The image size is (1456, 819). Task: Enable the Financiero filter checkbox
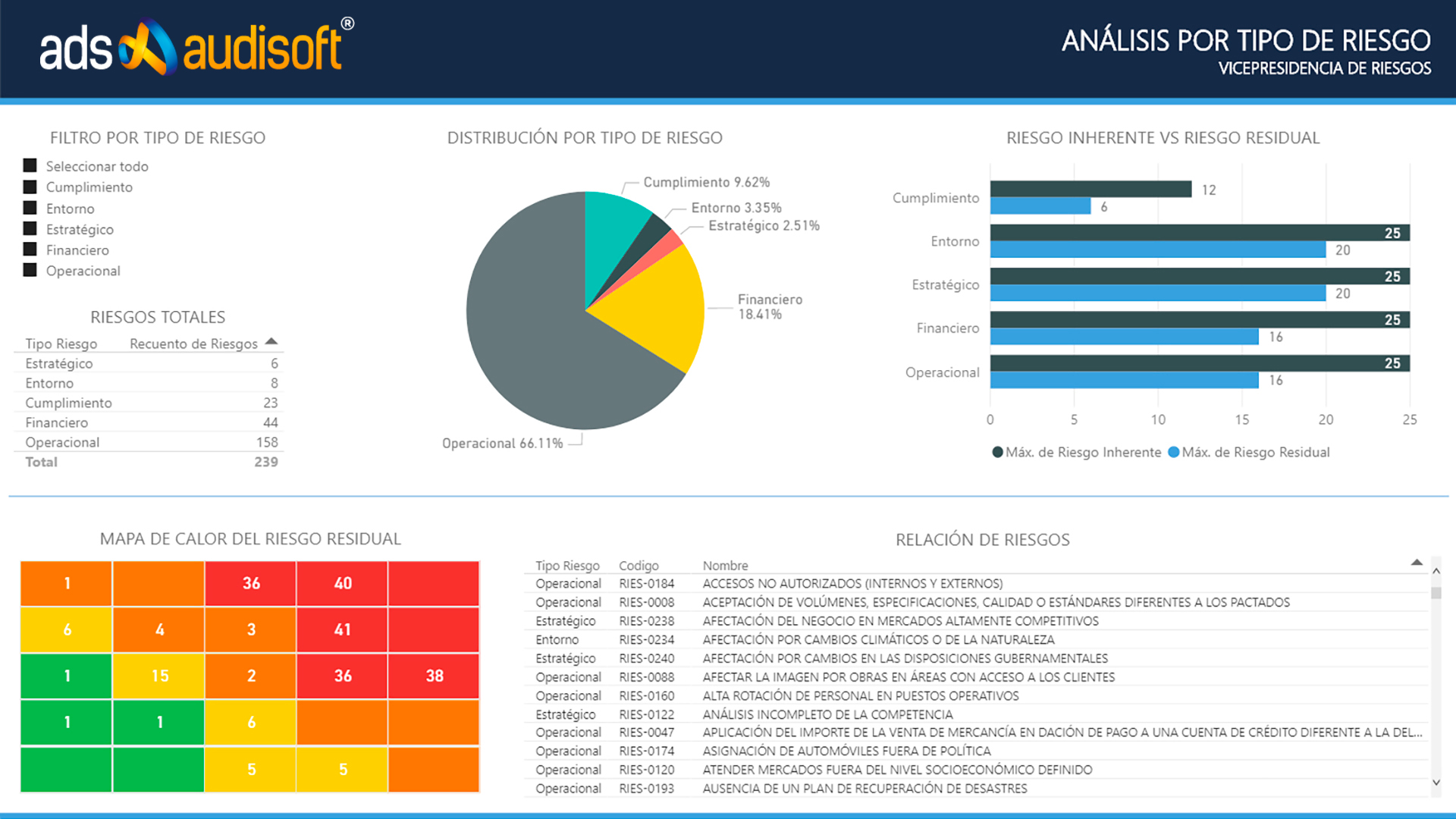pyautogui.click(x=30, y=250)
